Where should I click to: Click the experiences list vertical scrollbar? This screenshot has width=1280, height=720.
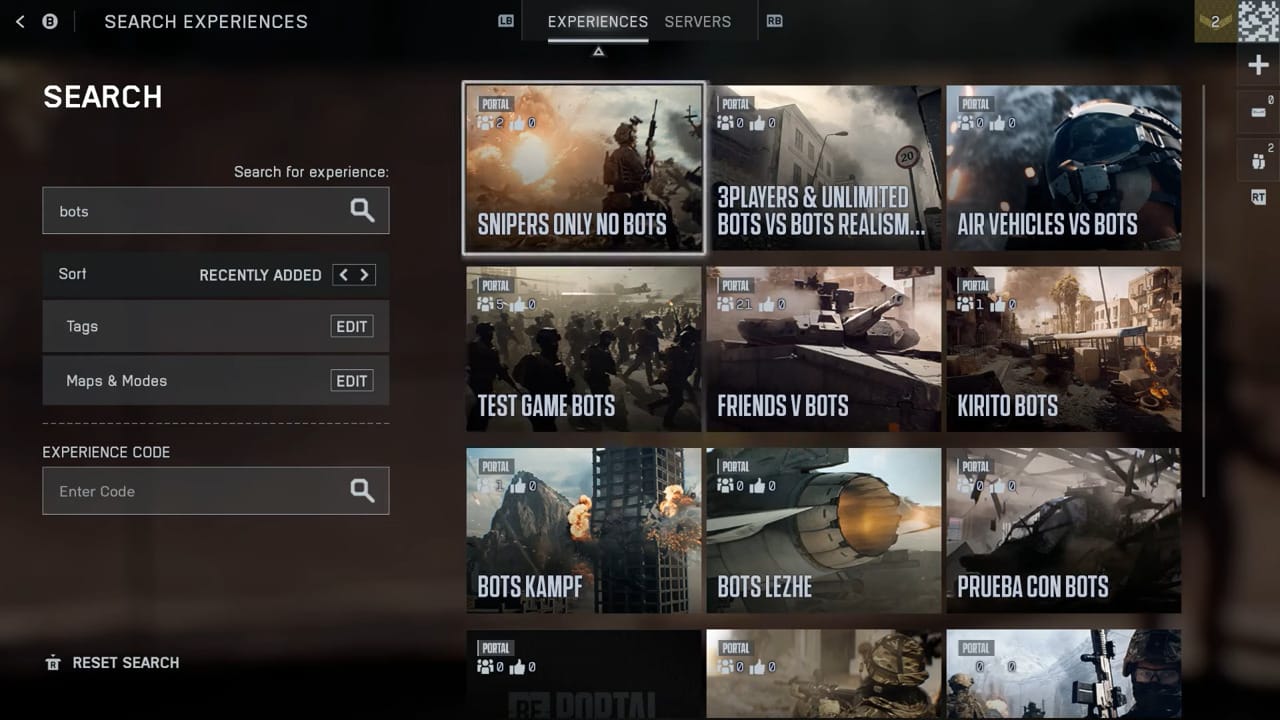click(x=1204, y=290)
